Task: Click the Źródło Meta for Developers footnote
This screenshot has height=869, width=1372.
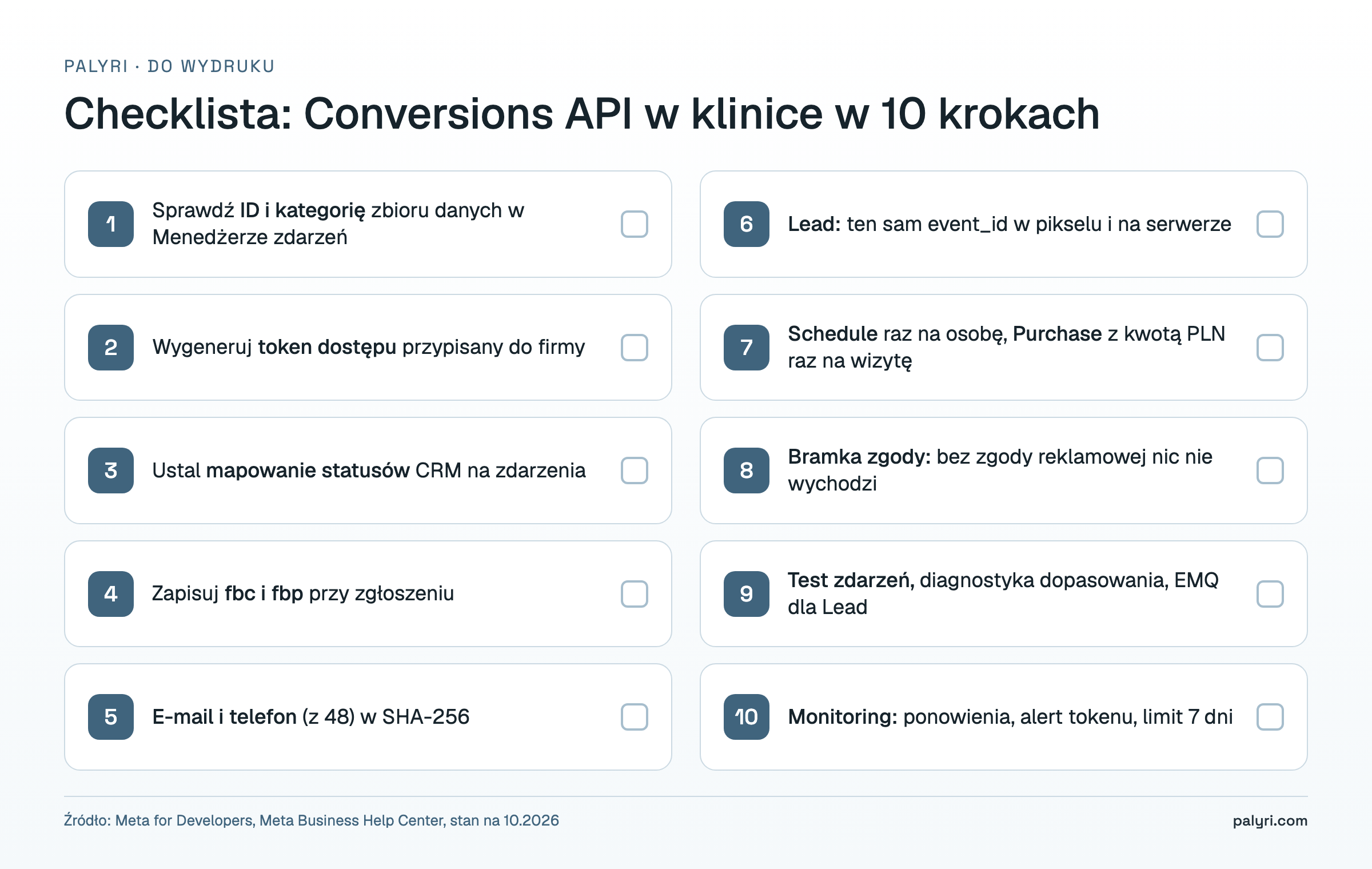Action: pos(312,820)
